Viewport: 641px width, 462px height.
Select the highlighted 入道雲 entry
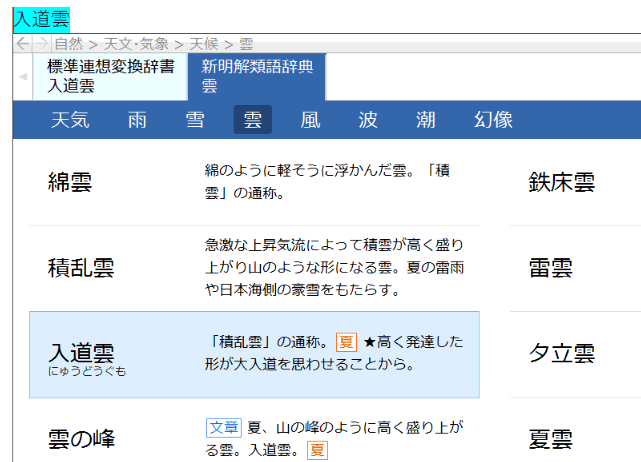(x=254, y=354)
